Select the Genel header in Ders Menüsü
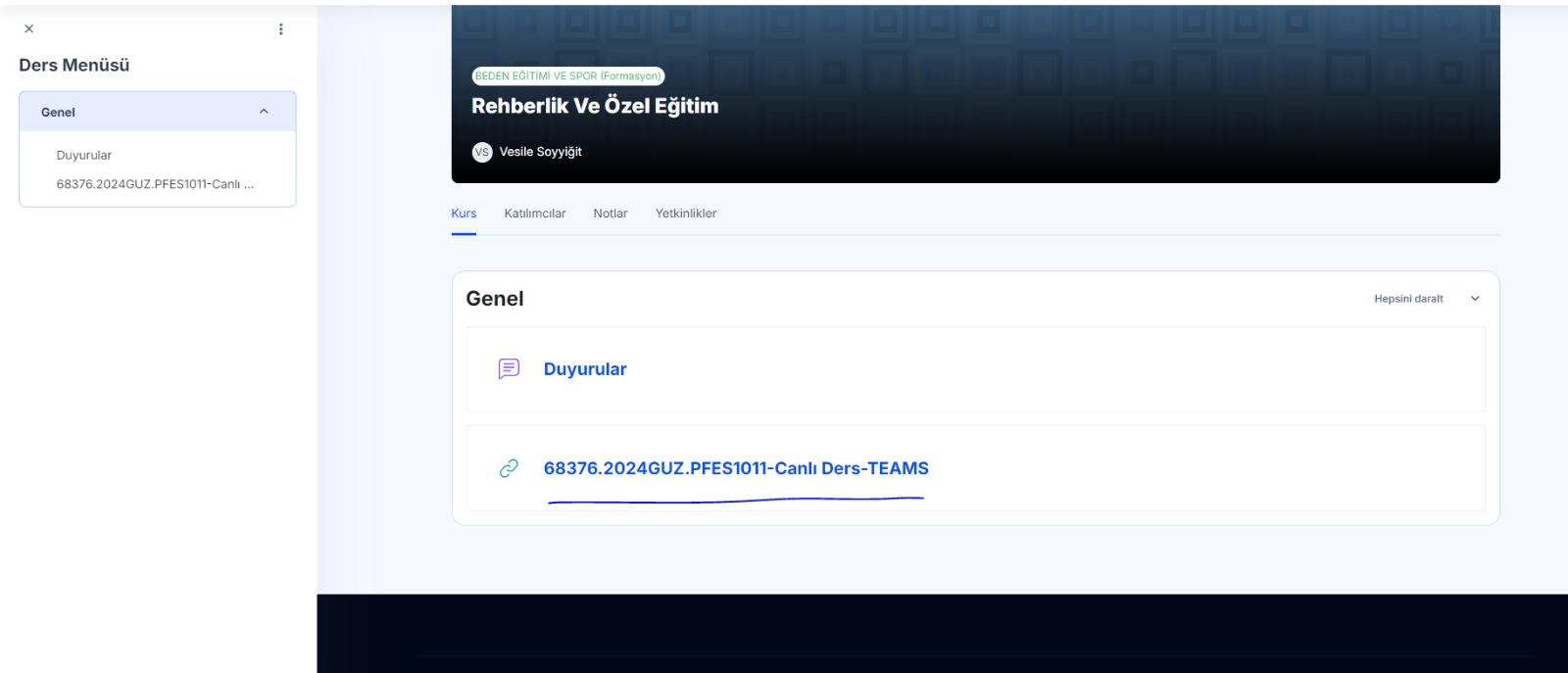1568x673 pixels. point(59,113)
